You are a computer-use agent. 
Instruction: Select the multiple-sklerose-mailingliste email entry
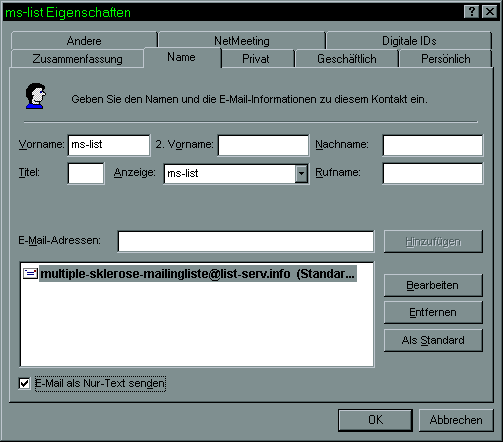(198, 274)
